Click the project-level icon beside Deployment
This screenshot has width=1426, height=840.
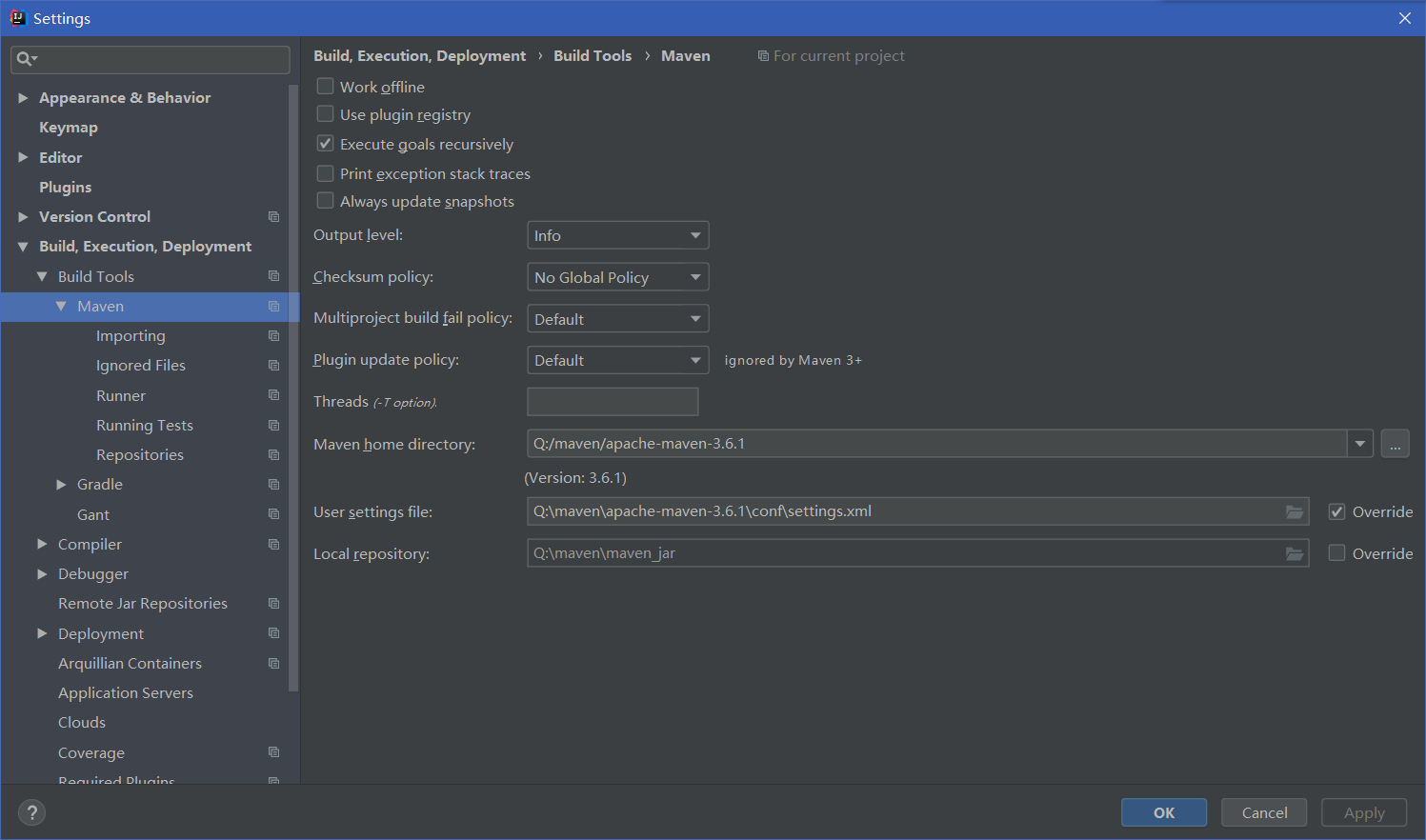(x=273, y=633)
